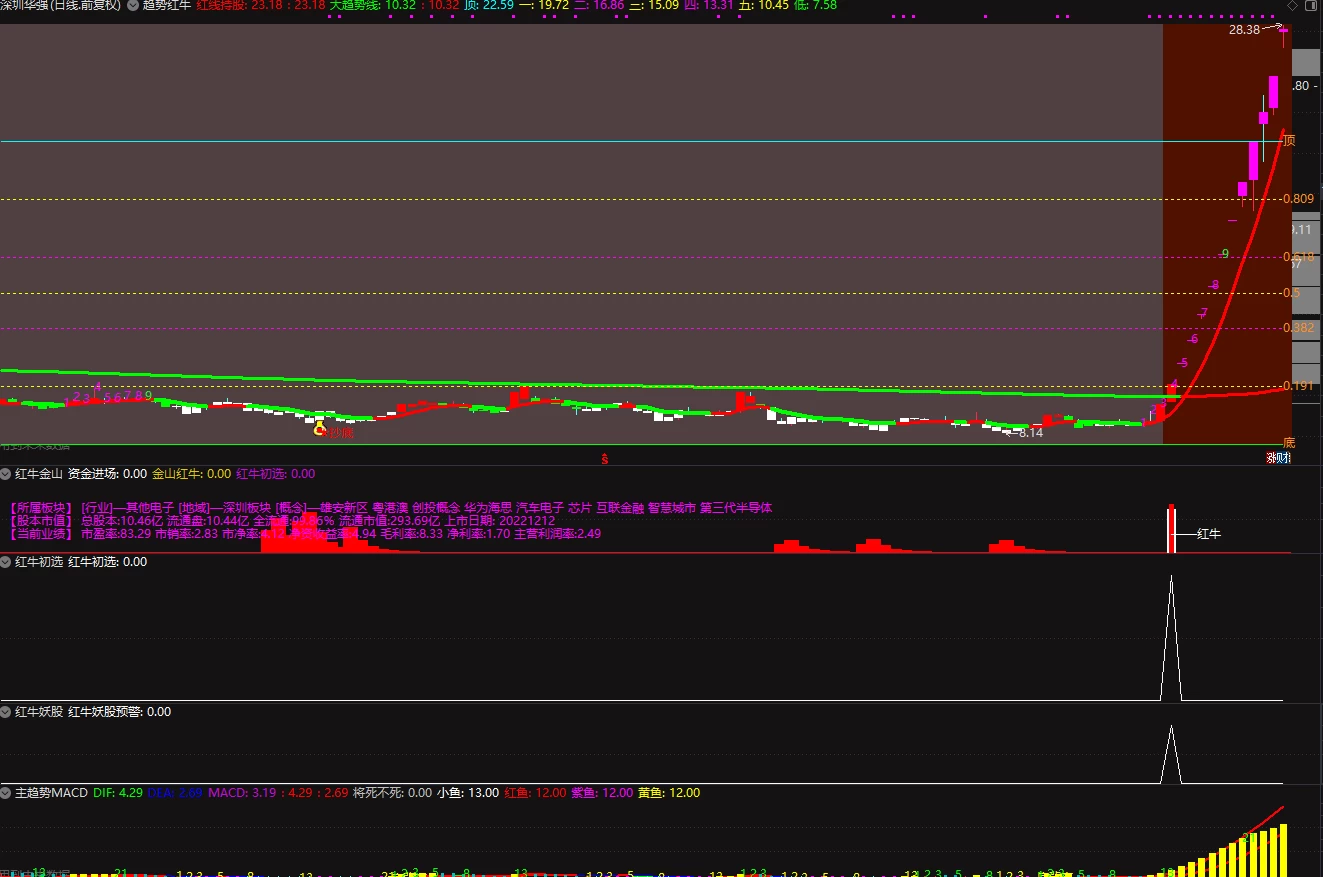Click the 顶: 22.59 value
The image size is (1323, 877).
489,5
